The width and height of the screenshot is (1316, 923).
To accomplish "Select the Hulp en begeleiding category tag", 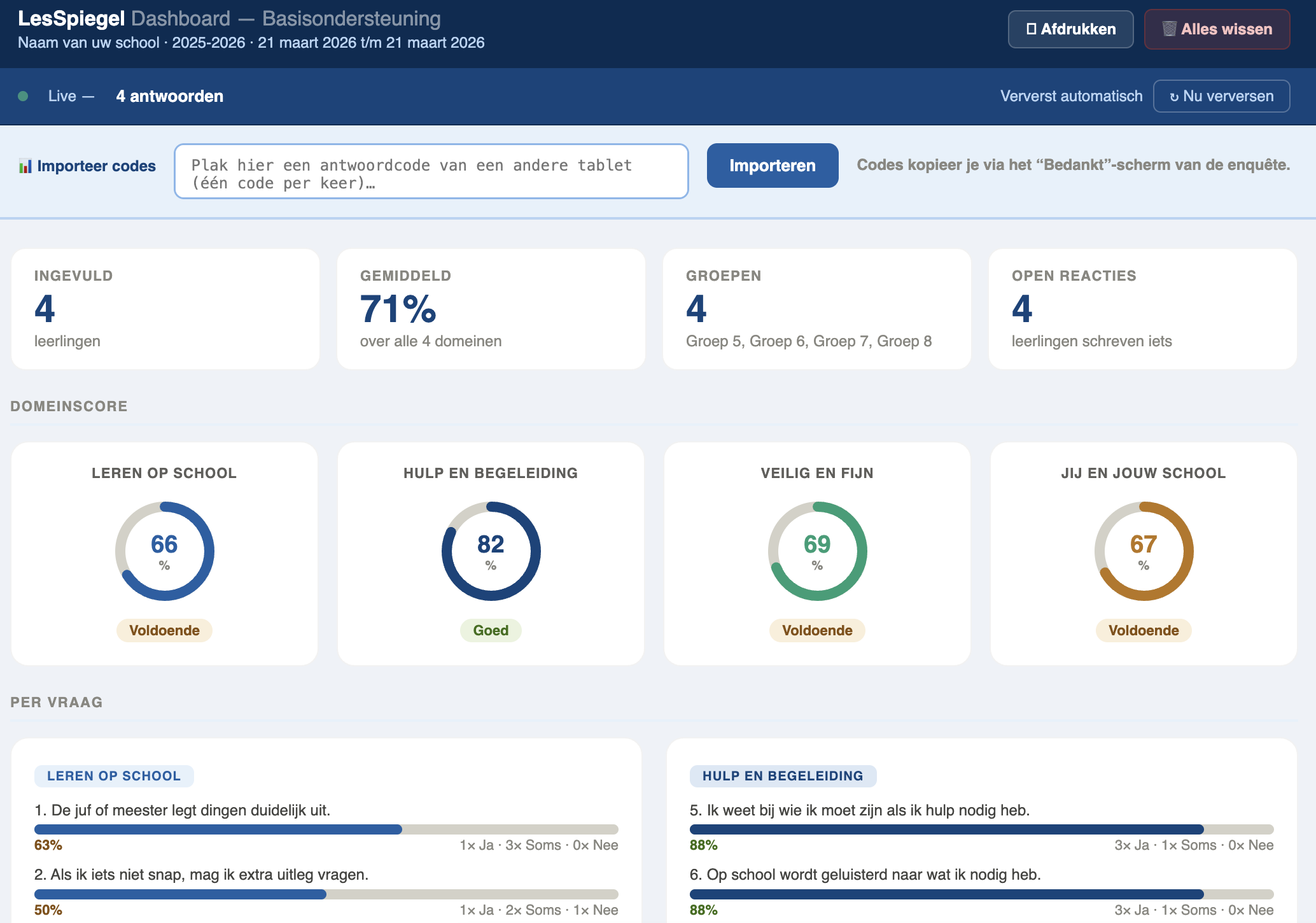I will click(x=783, y=776).
